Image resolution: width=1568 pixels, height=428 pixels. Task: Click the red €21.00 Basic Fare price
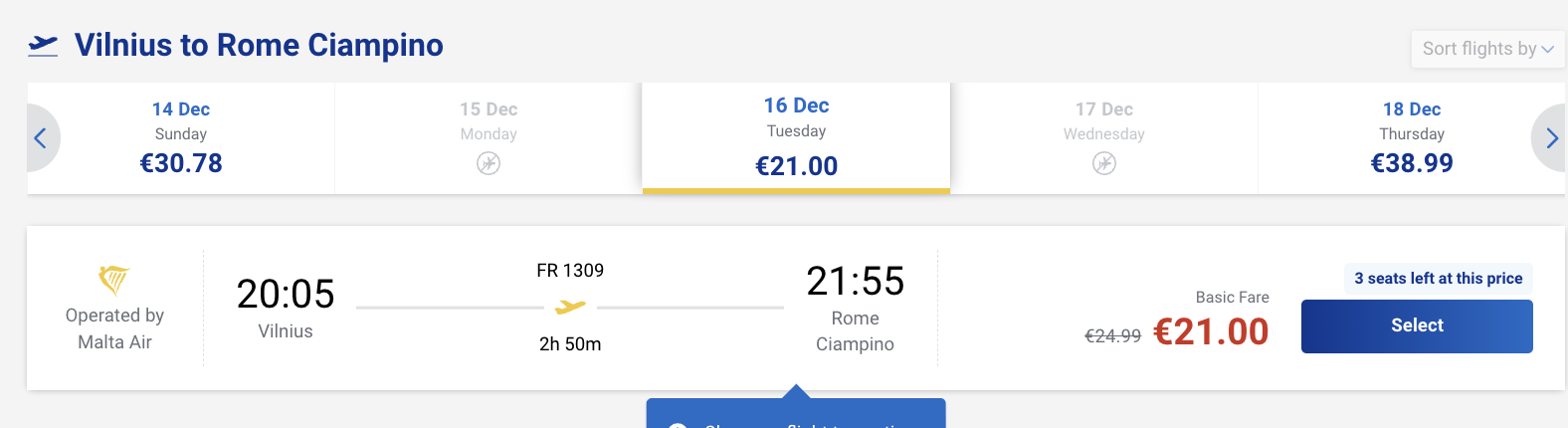tap(1211, 331)
